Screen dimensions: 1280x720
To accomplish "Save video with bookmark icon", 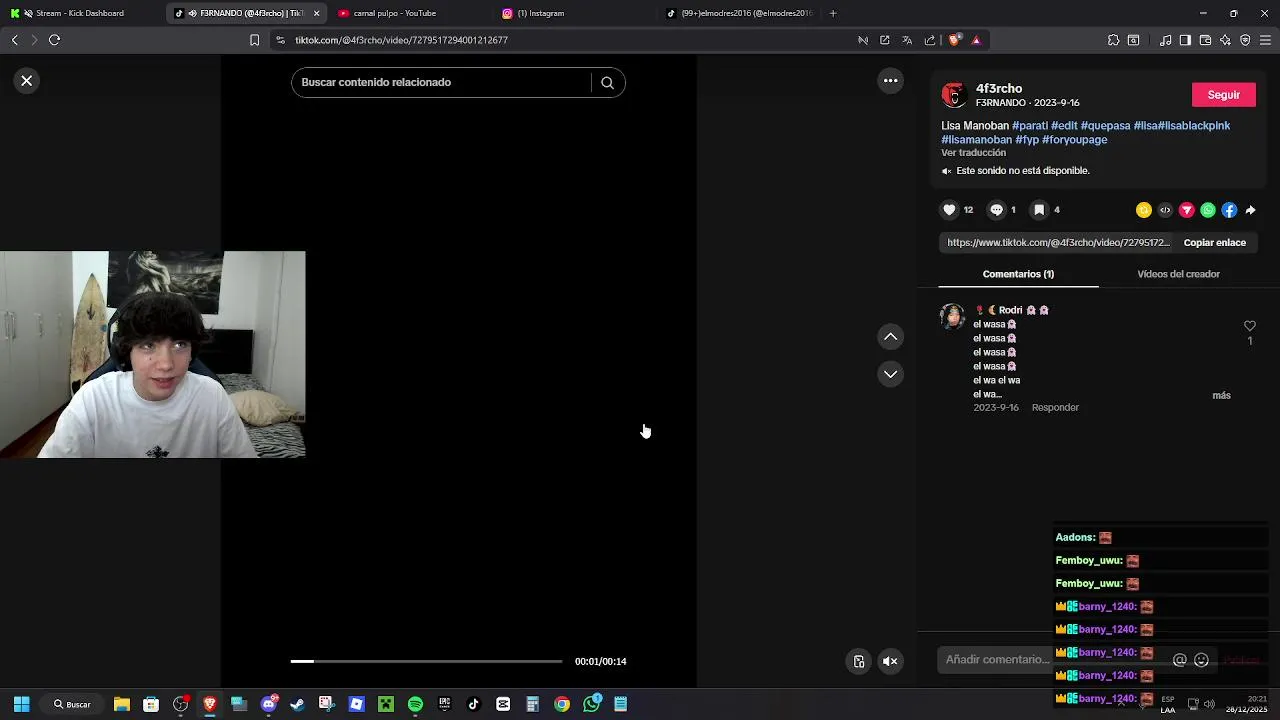I will pyautogui.click(x=1039, y=210).
